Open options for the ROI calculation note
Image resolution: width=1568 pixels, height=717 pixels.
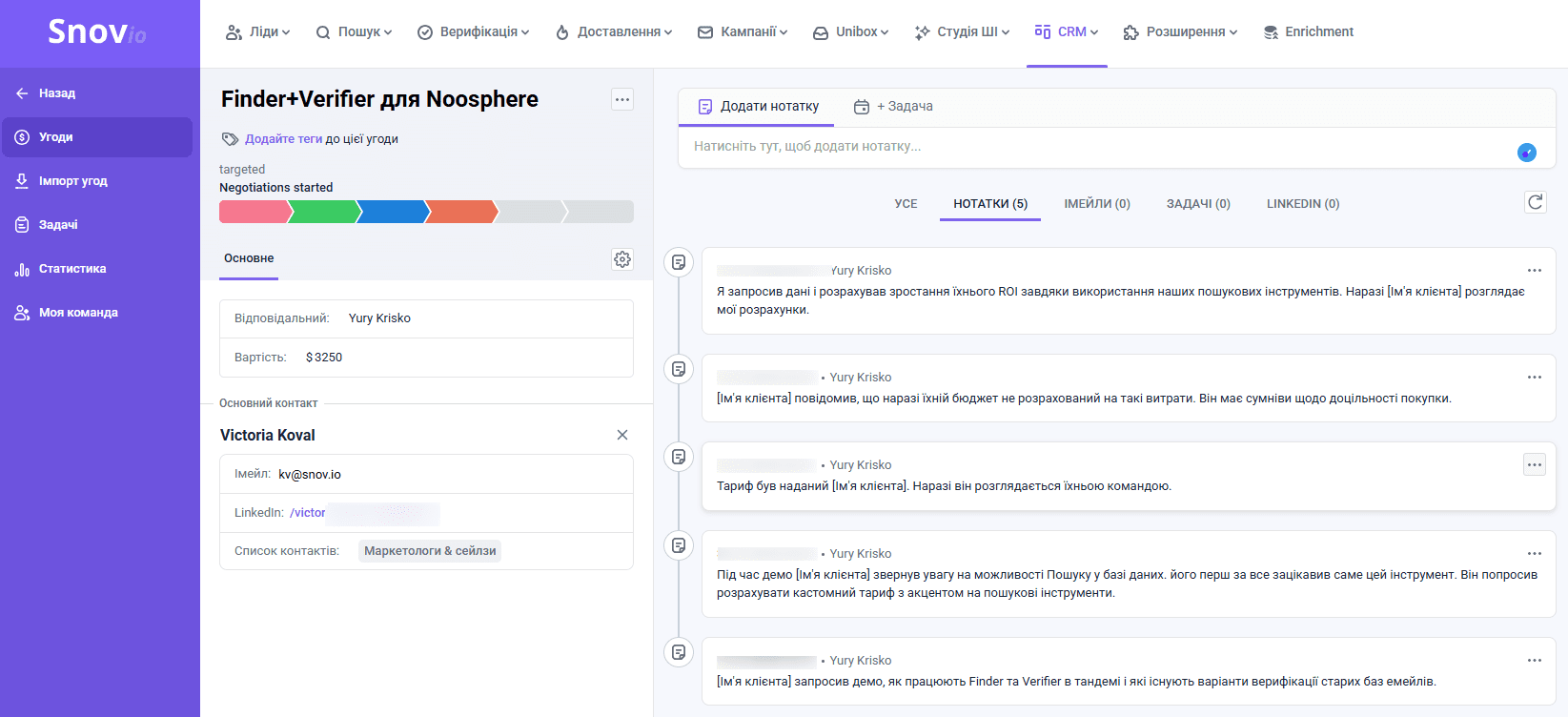(1535, 271)
